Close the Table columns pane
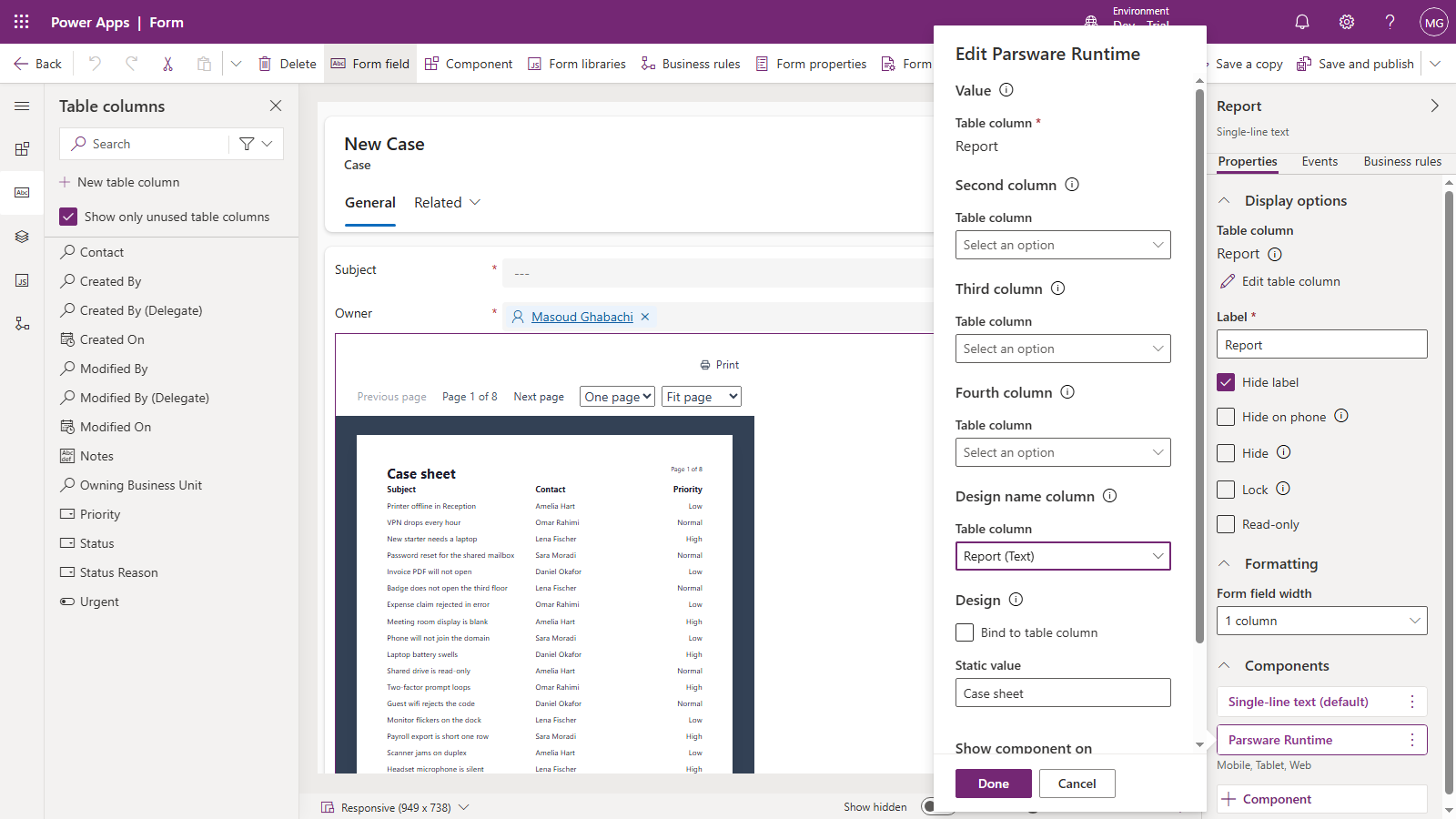1456x819 pixels. [x=276, y=106]
